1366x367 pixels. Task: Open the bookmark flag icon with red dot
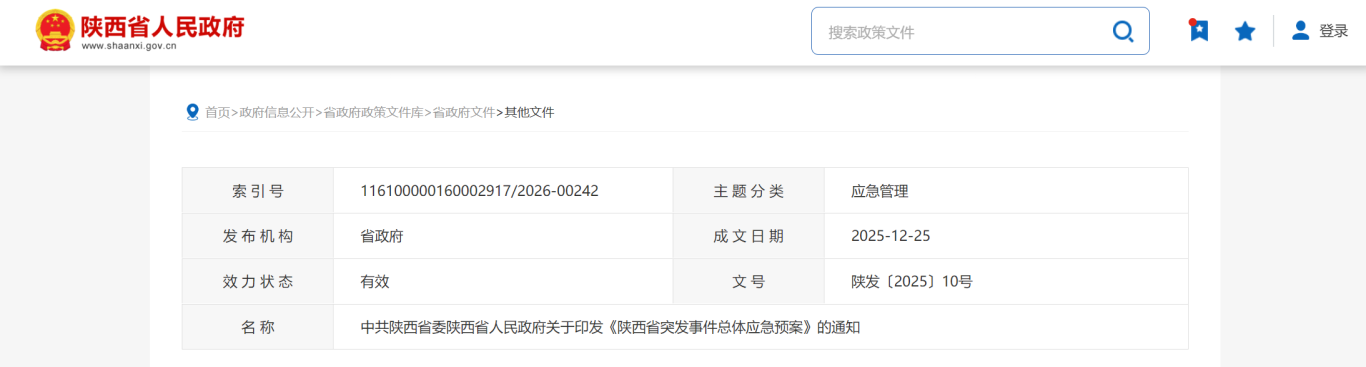click(x=1198, y=30)
